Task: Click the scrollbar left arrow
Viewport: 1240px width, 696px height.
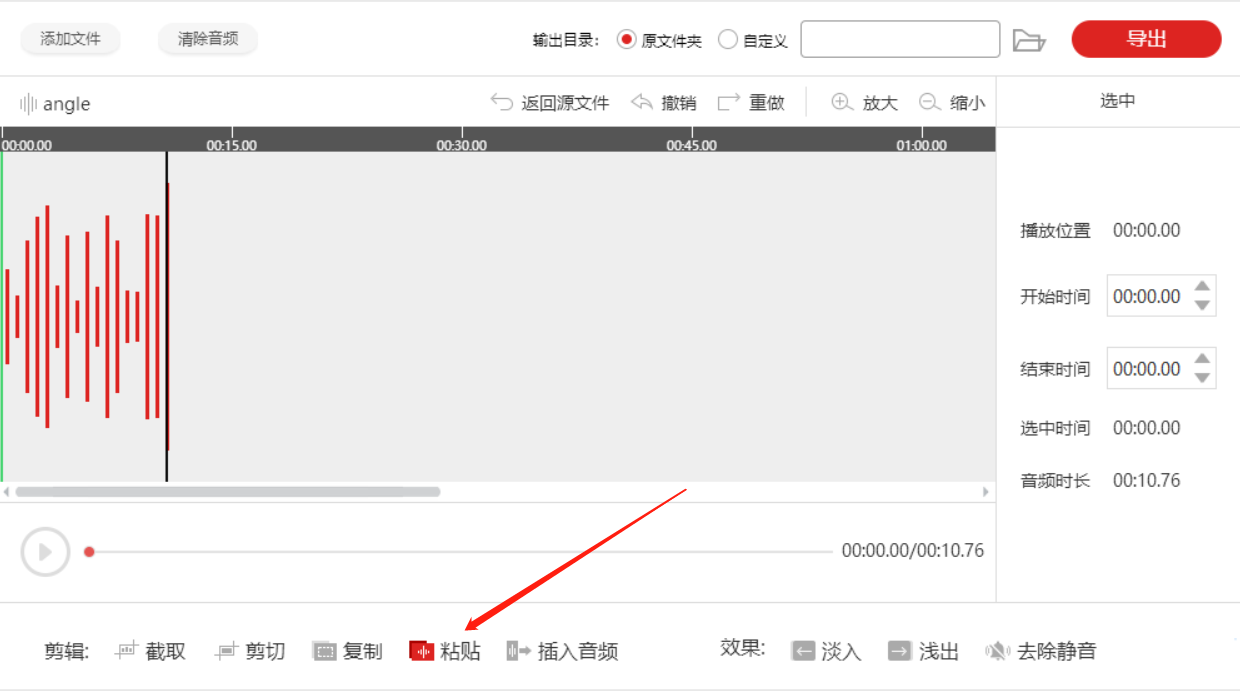Action: coord(7,492)
